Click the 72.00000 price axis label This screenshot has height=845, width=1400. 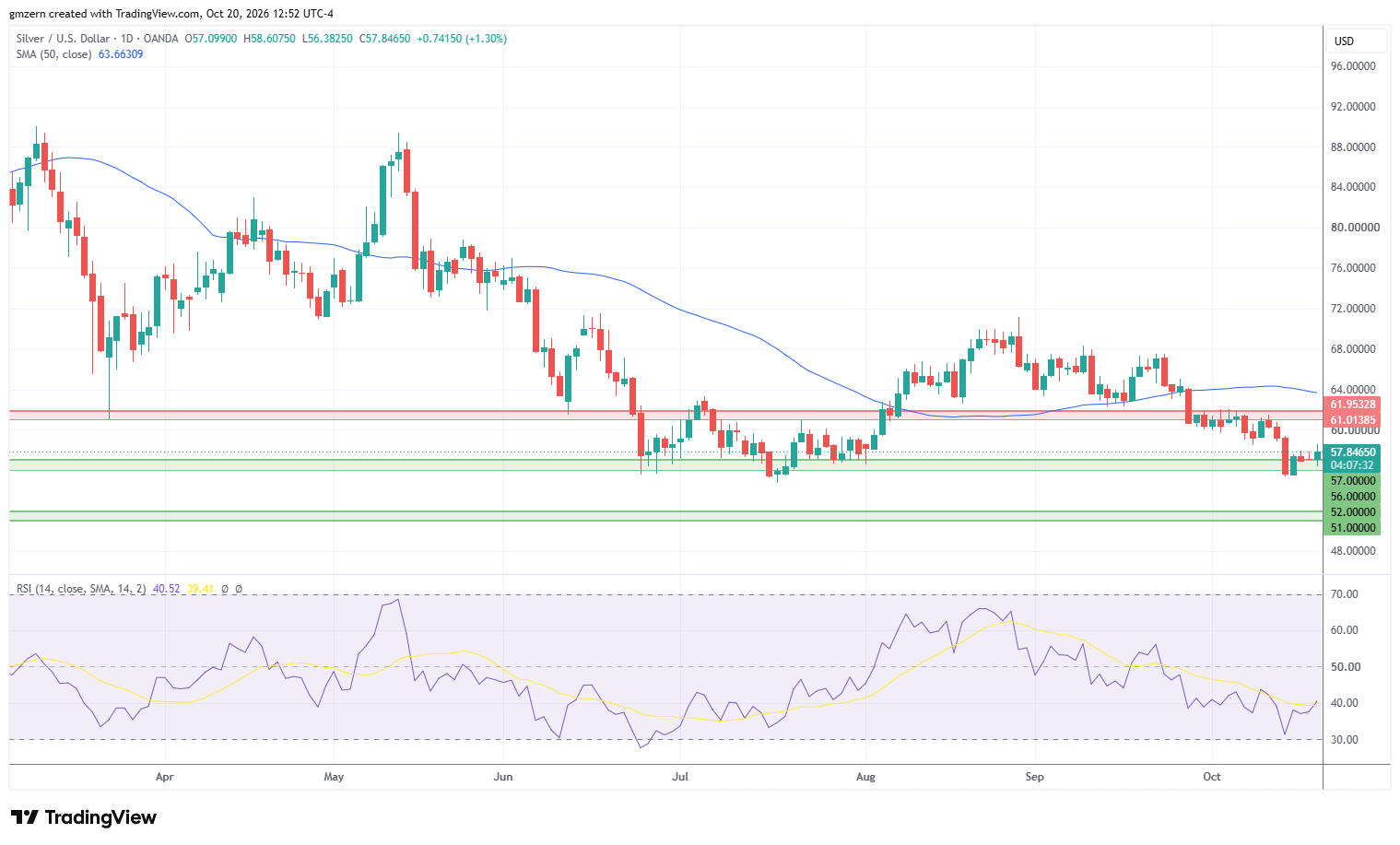coord(1353,309)
